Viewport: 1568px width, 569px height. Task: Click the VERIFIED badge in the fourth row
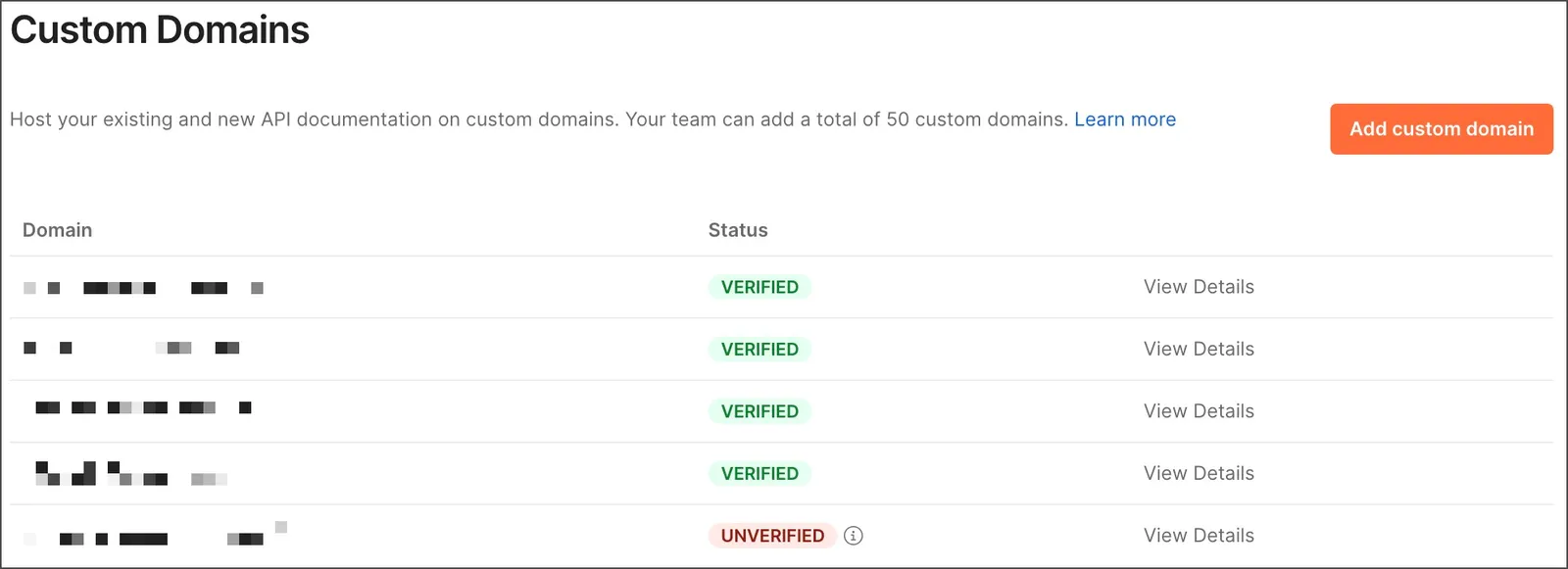click(x=759, y=473)
